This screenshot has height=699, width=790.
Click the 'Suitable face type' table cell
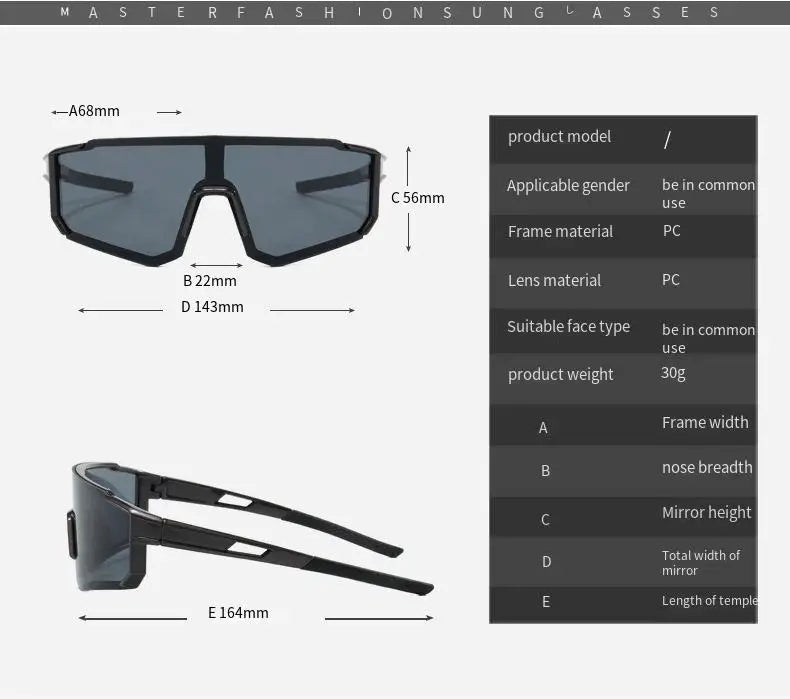click(x=568, y=327)
